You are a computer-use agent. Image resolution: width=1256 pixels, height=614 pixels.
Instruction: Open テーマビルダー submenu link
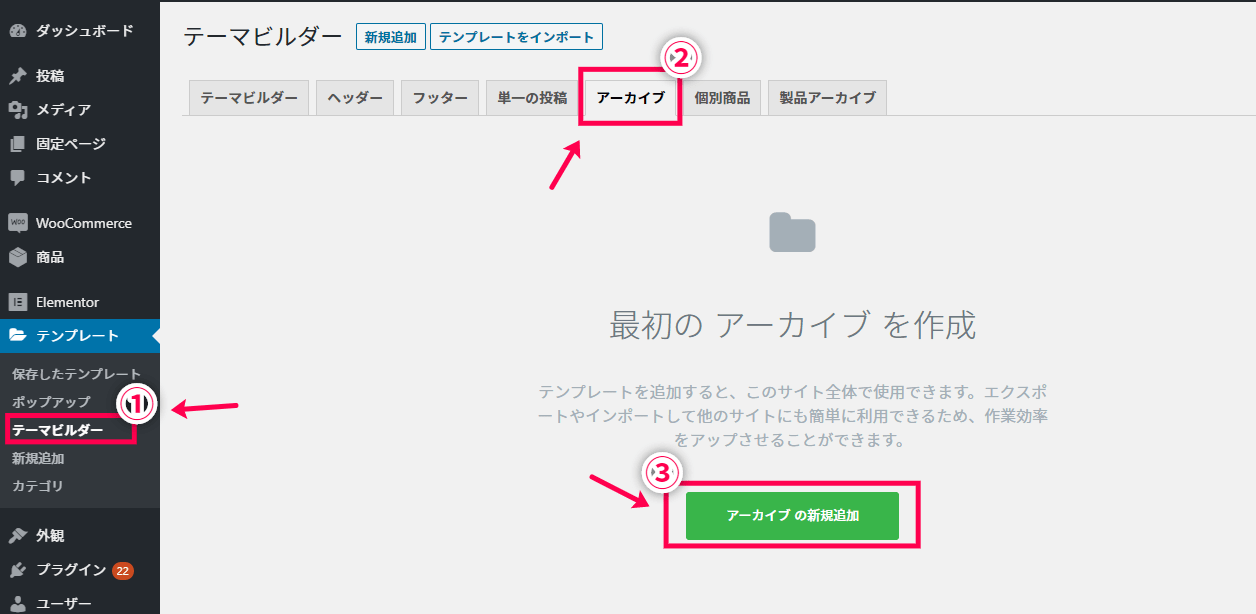(58, 430)
